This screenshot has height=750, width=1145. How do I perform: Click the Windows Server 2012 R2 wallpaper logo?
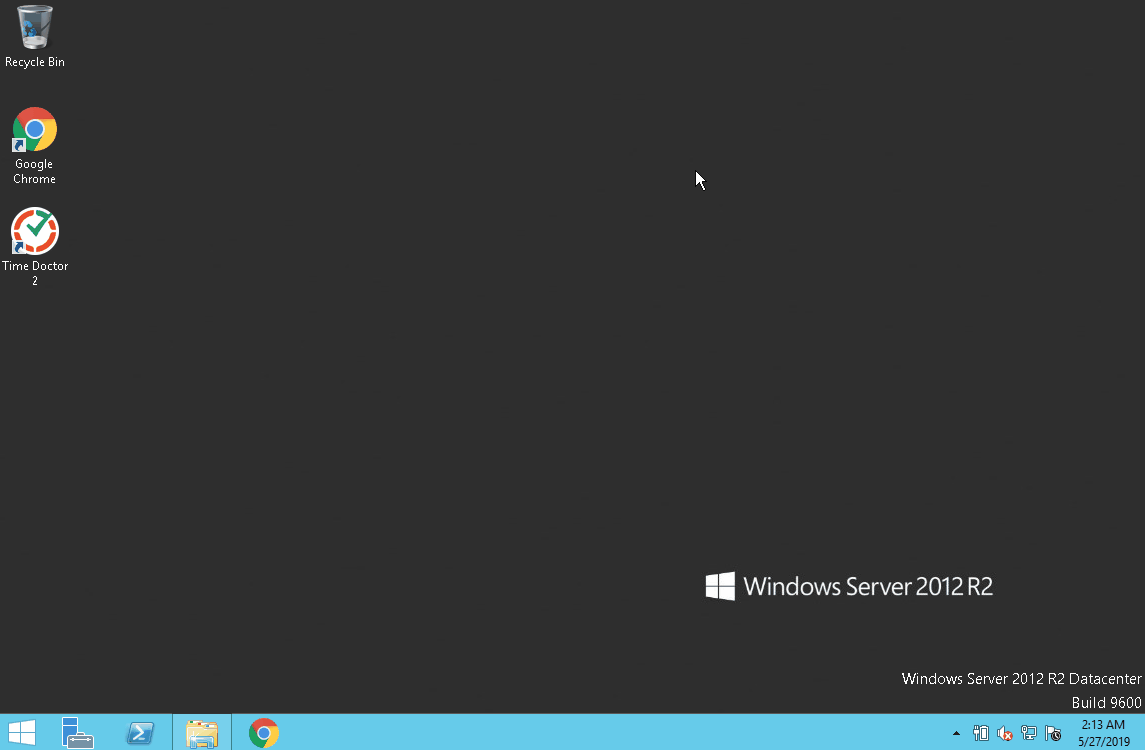click(x=849, y=586)
